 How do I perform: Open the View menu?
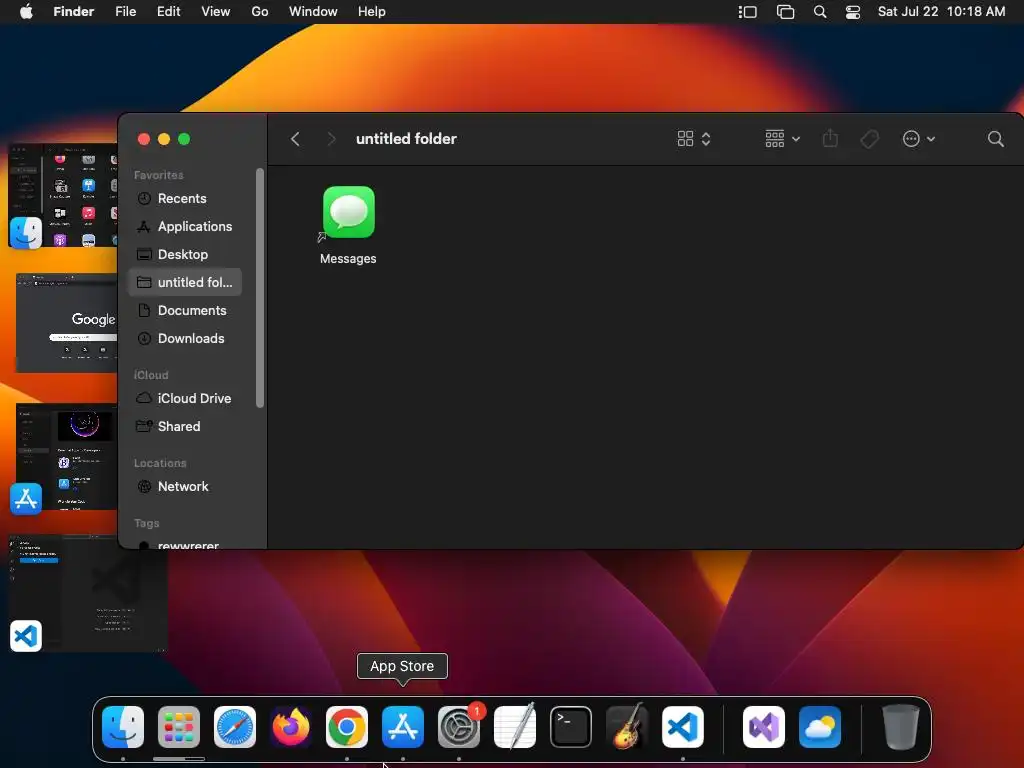(x=216, y=11)
